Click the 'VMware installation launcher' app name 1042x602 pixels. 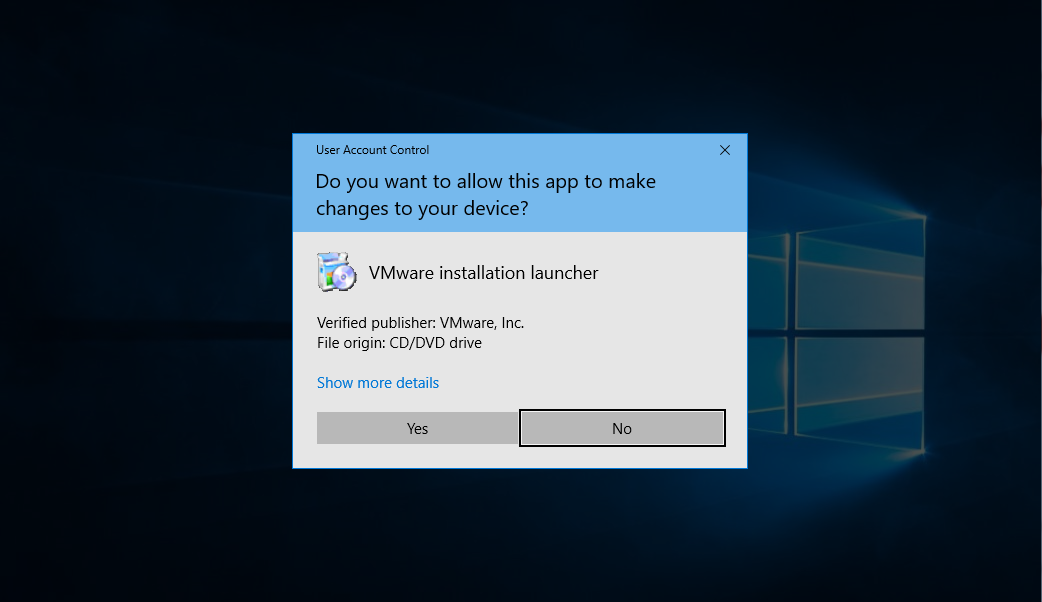click(x=483, y=273)
